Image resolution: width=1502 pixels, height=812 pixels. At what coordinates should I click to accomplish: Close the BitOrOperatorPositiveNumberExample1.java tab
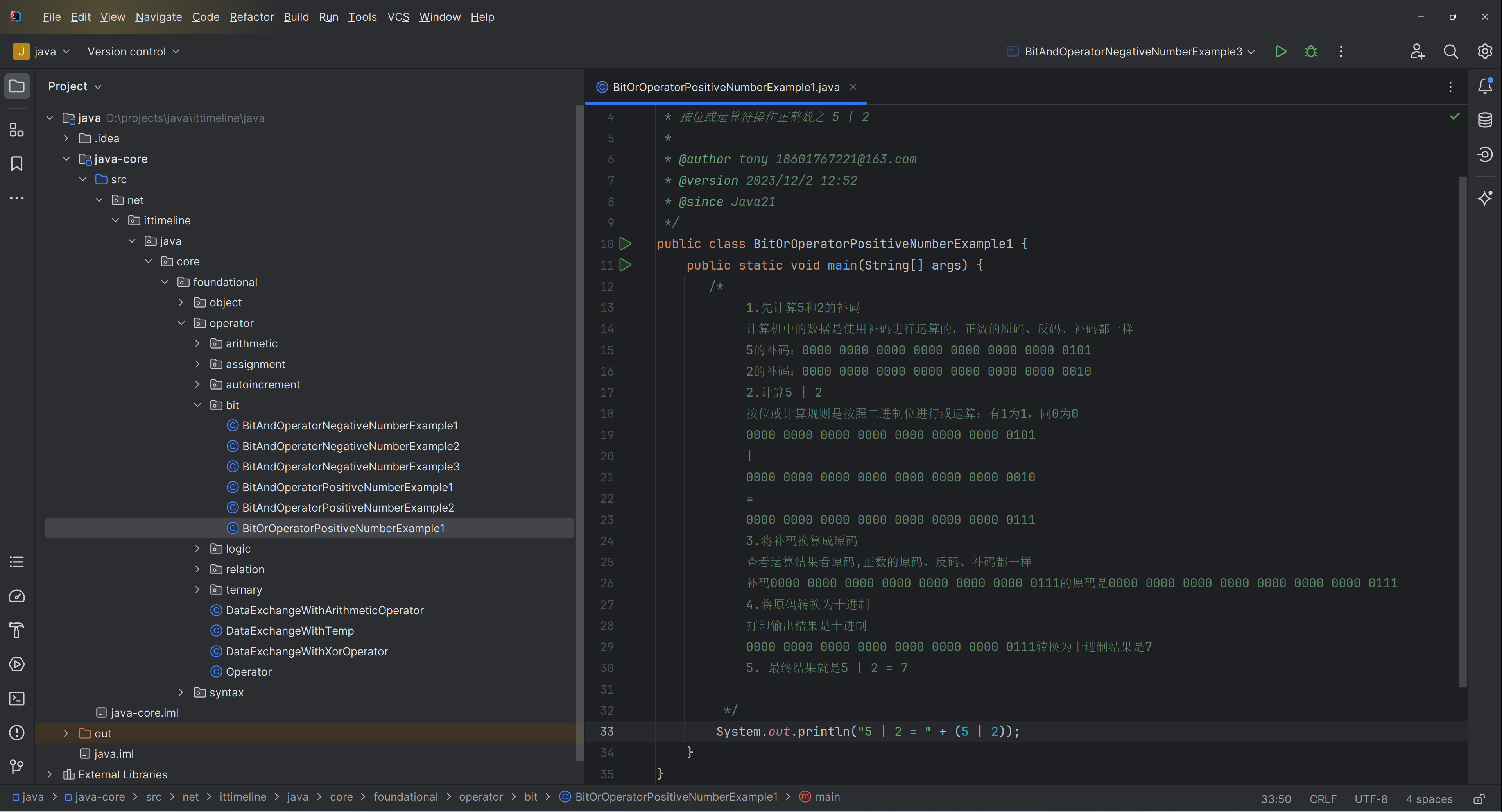click(x=853, y=87)
